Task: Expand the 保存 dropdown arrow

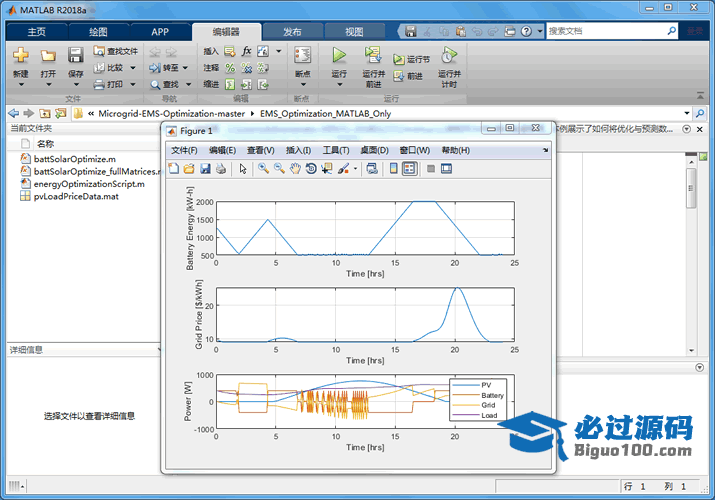Action: pyautogui.click(x=75, y=85)
